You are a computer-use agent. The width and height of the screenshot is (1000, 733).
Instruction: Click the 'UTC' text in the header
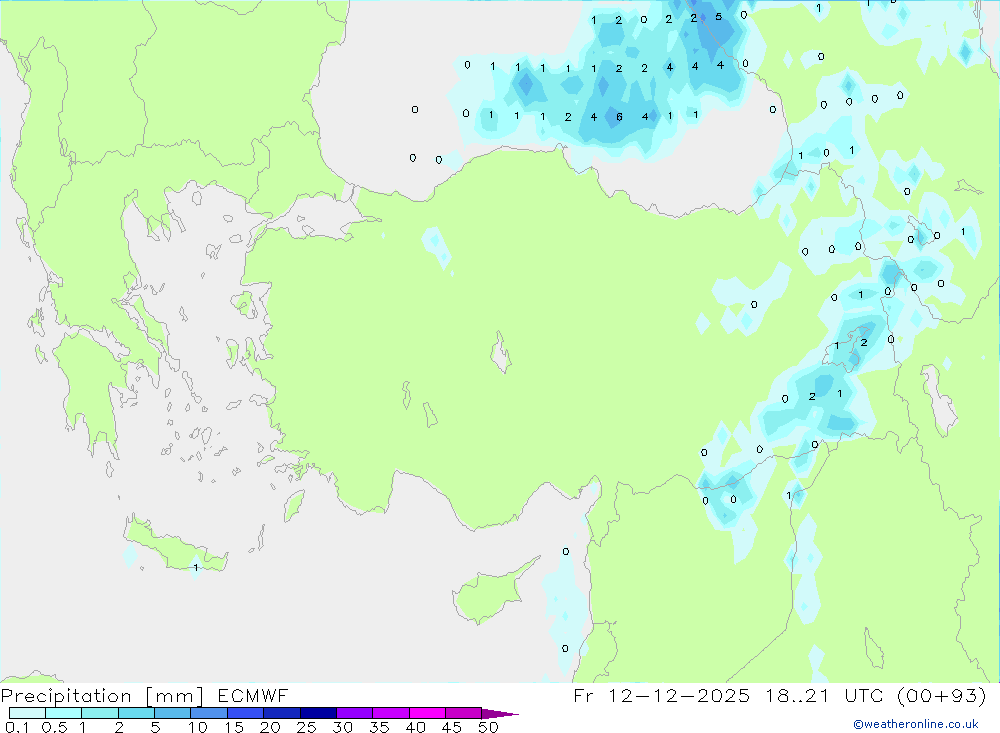(x=864, y=695)
